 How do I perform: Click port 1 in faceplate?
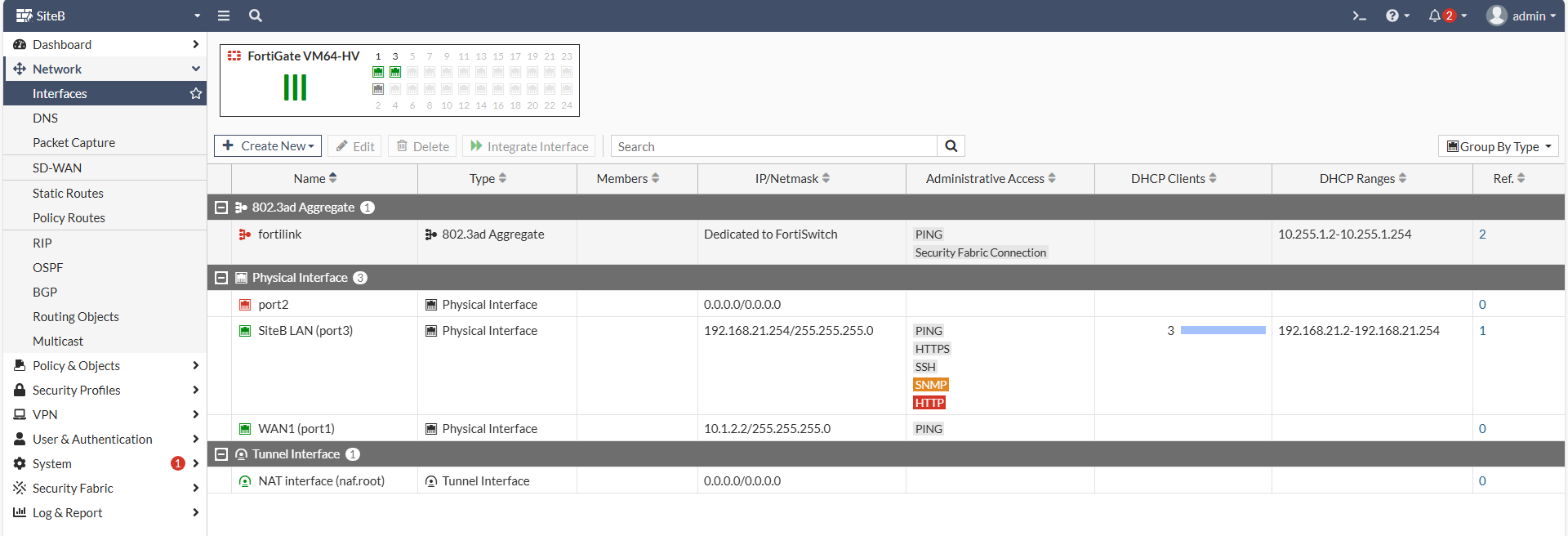378,72
